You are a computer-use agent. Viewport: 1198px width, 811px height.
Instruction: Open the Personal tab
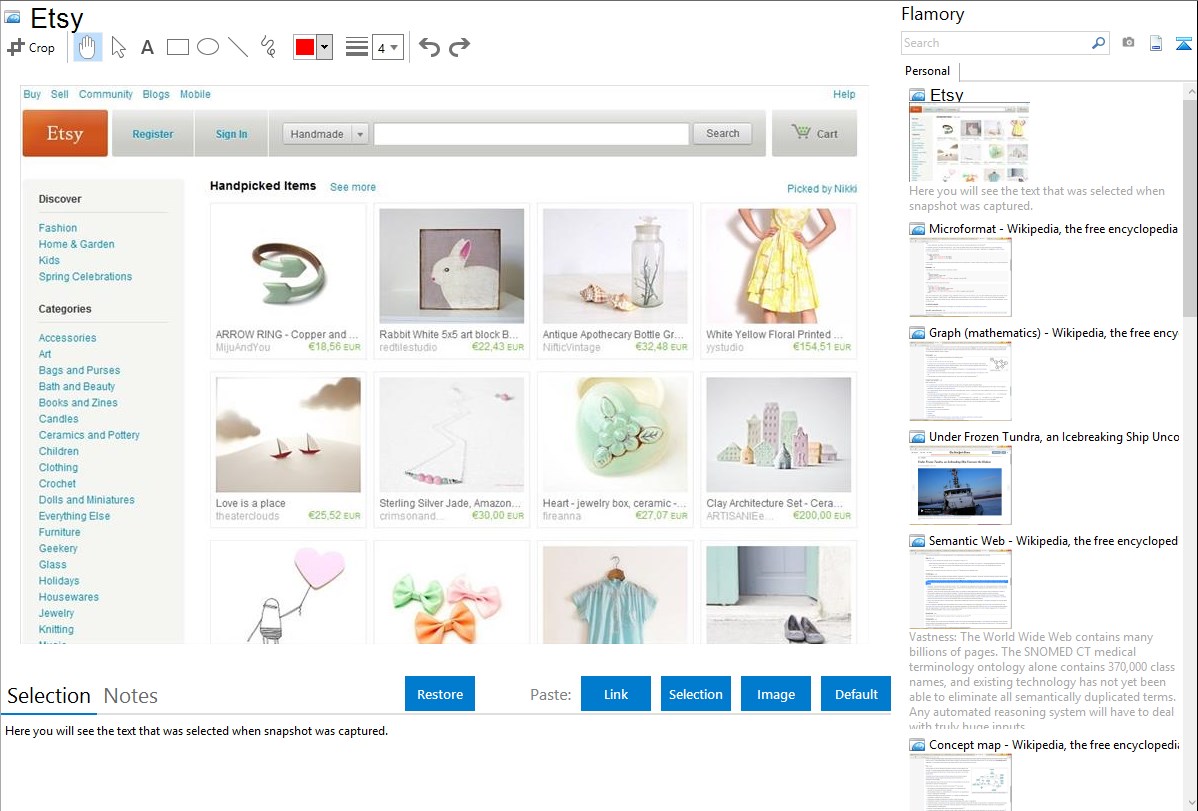coord(928,71)
